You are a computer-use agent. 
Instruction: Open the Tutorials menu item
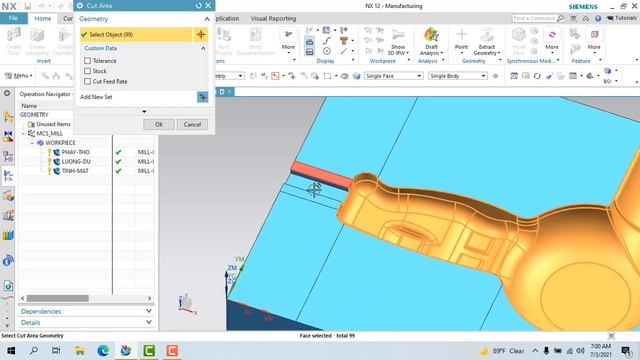[621, 18]
